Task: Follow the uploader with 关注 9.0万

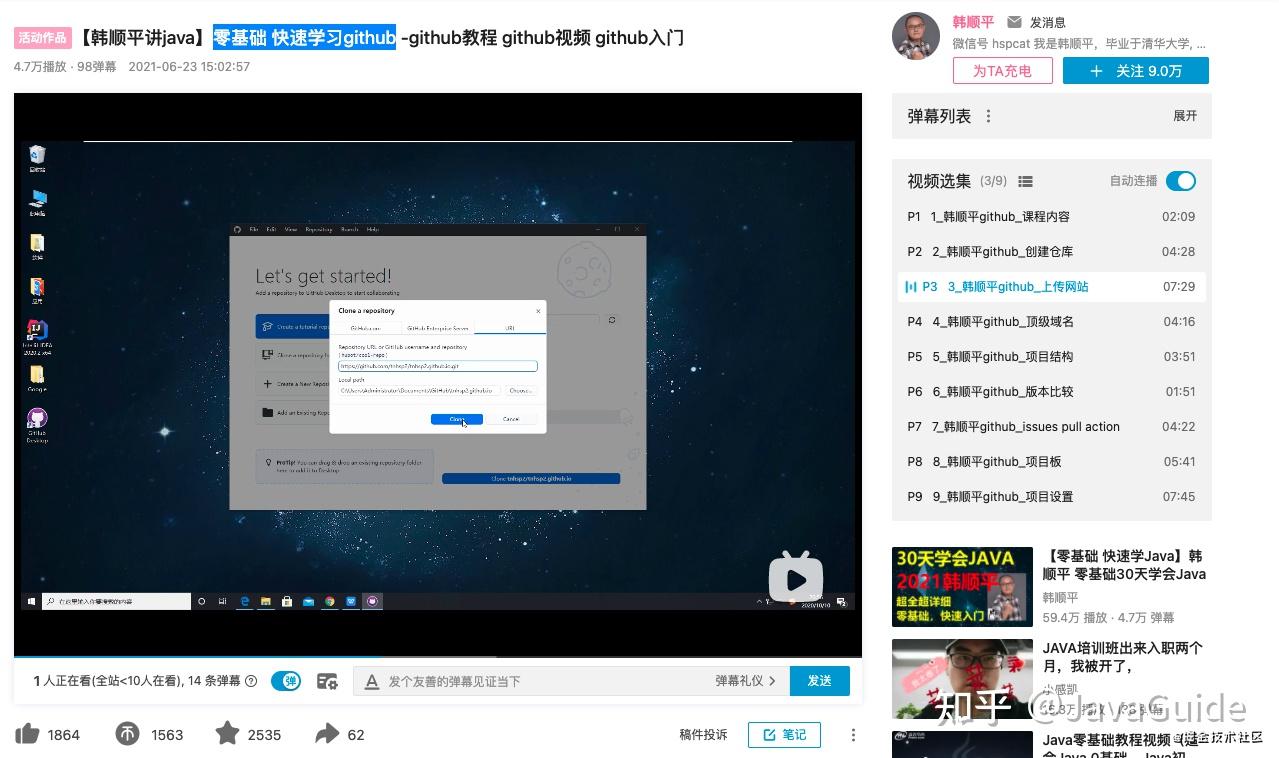Action: 1135,71
